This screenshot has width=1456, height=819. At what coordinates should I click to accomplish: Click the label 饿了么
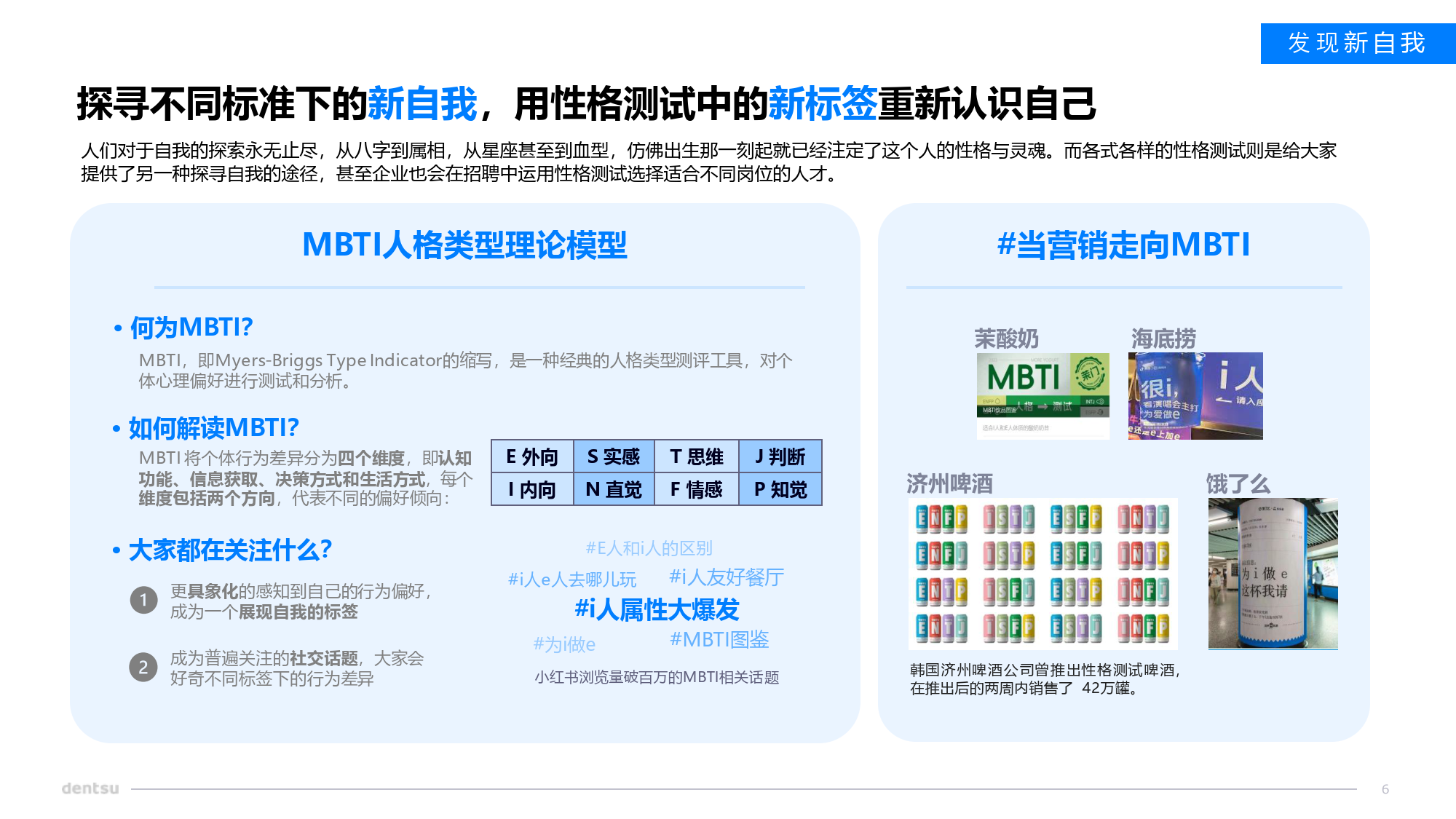tap(1238, 483)
